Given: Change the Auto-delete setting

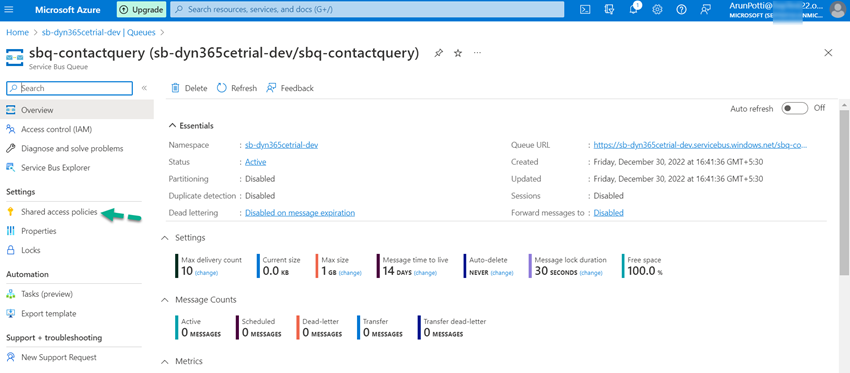Looking at the screenshot, I should 502,273.
